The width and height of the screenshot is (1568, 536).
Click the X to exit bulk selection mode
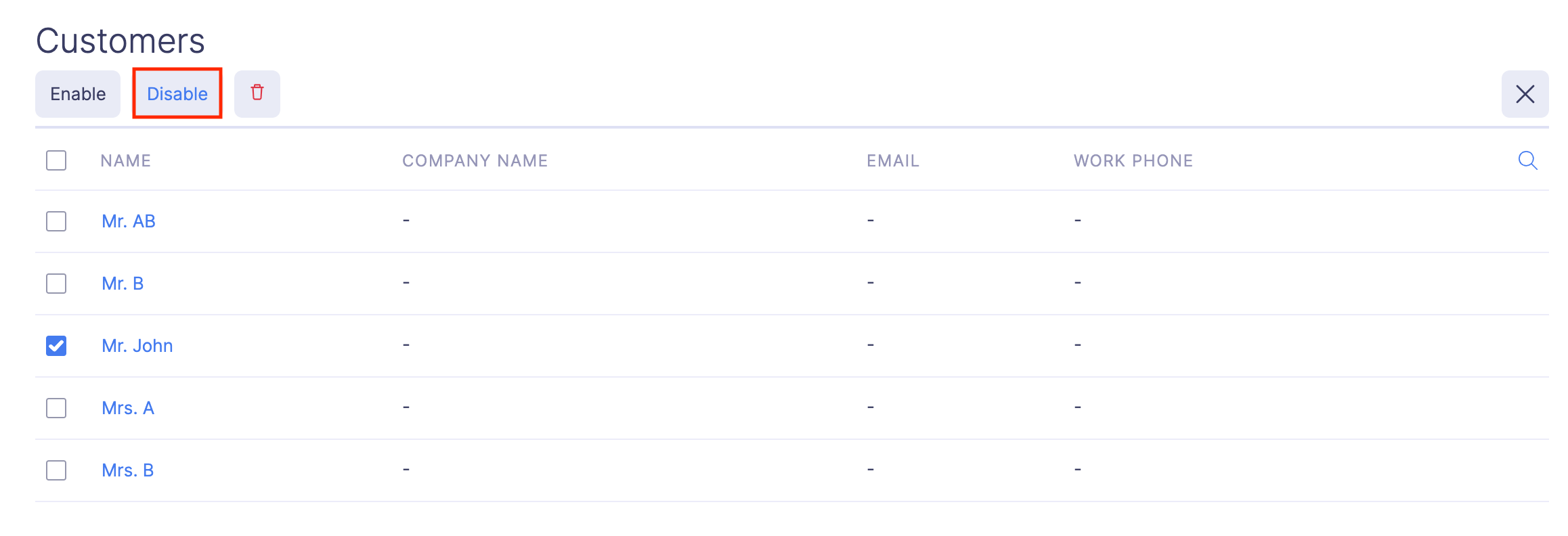(x=1524, y=94)
